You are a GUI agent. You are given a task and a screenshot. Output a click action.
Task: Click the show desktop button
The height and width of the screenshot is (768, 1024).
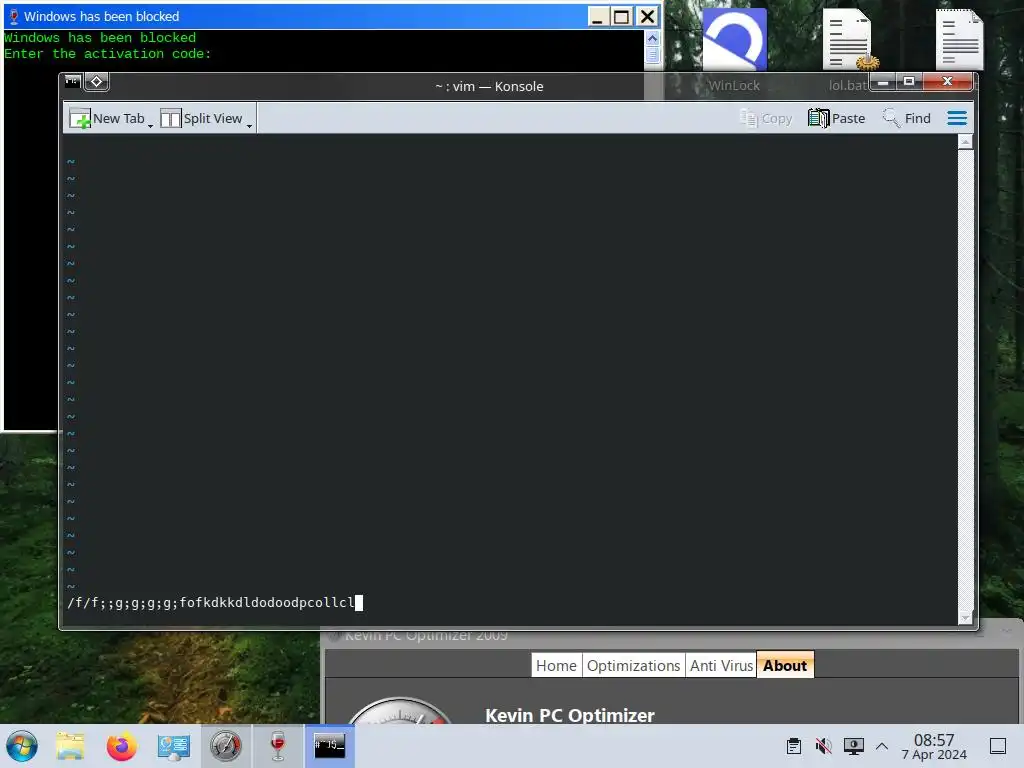(998, 746)
